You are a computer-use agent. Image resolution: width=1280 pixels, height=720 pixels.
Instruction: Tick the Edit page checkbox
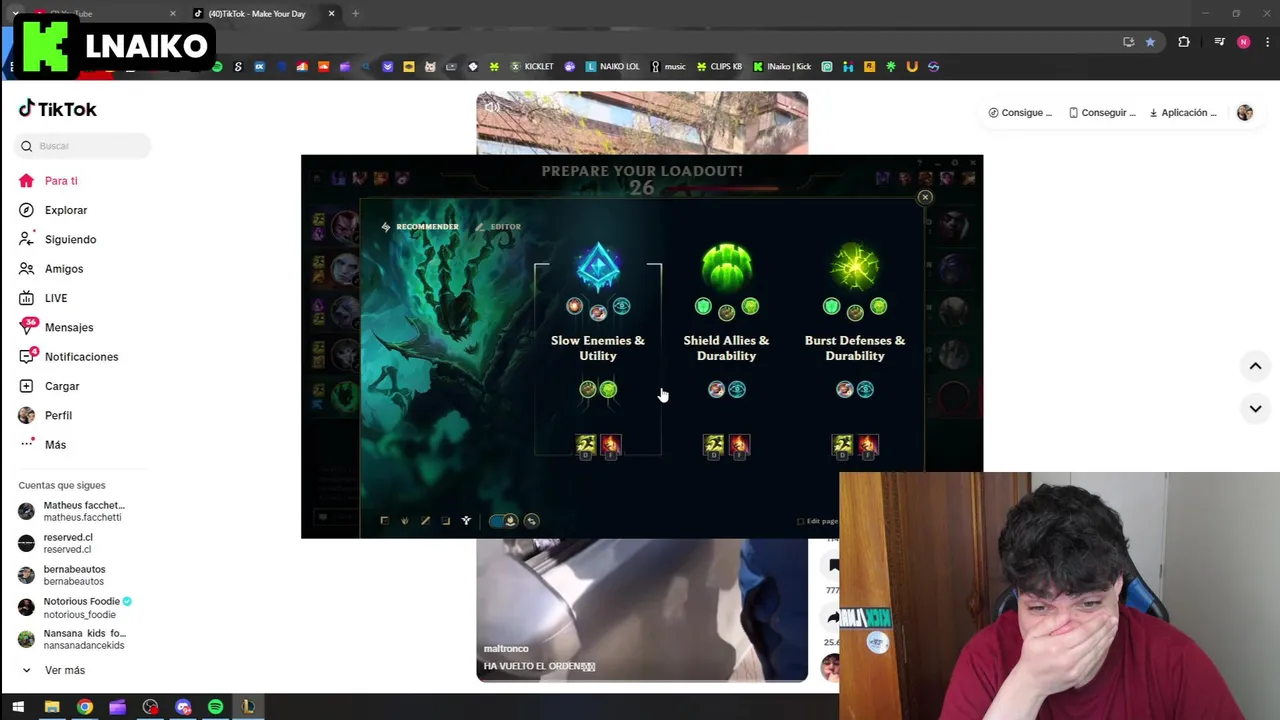tap(800, 521)
